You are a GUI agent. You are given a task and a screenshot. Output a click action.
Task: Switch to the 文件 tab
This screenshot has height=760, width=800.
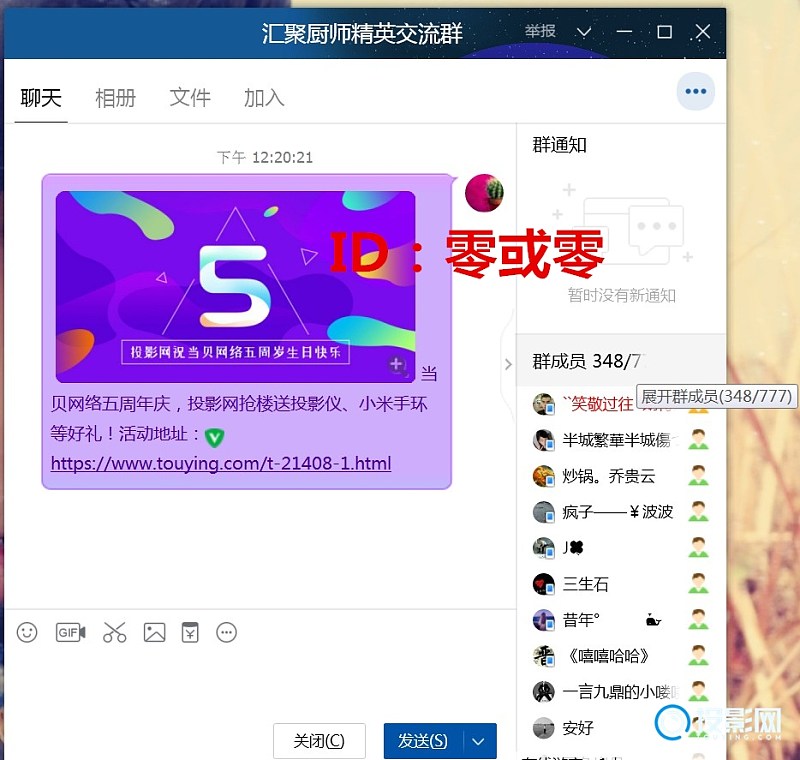pos(190,98)
